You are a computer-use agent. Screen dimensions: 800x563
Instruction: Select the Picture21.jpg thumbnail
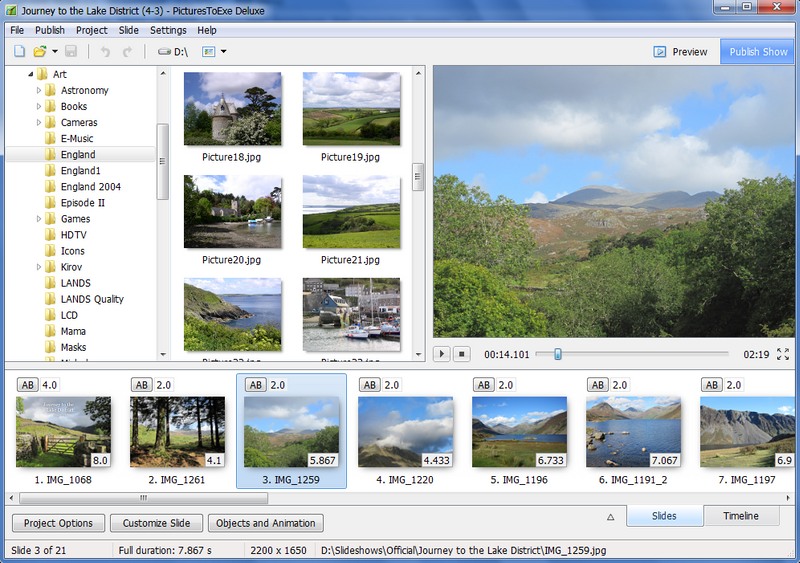(x=351, y=211)
